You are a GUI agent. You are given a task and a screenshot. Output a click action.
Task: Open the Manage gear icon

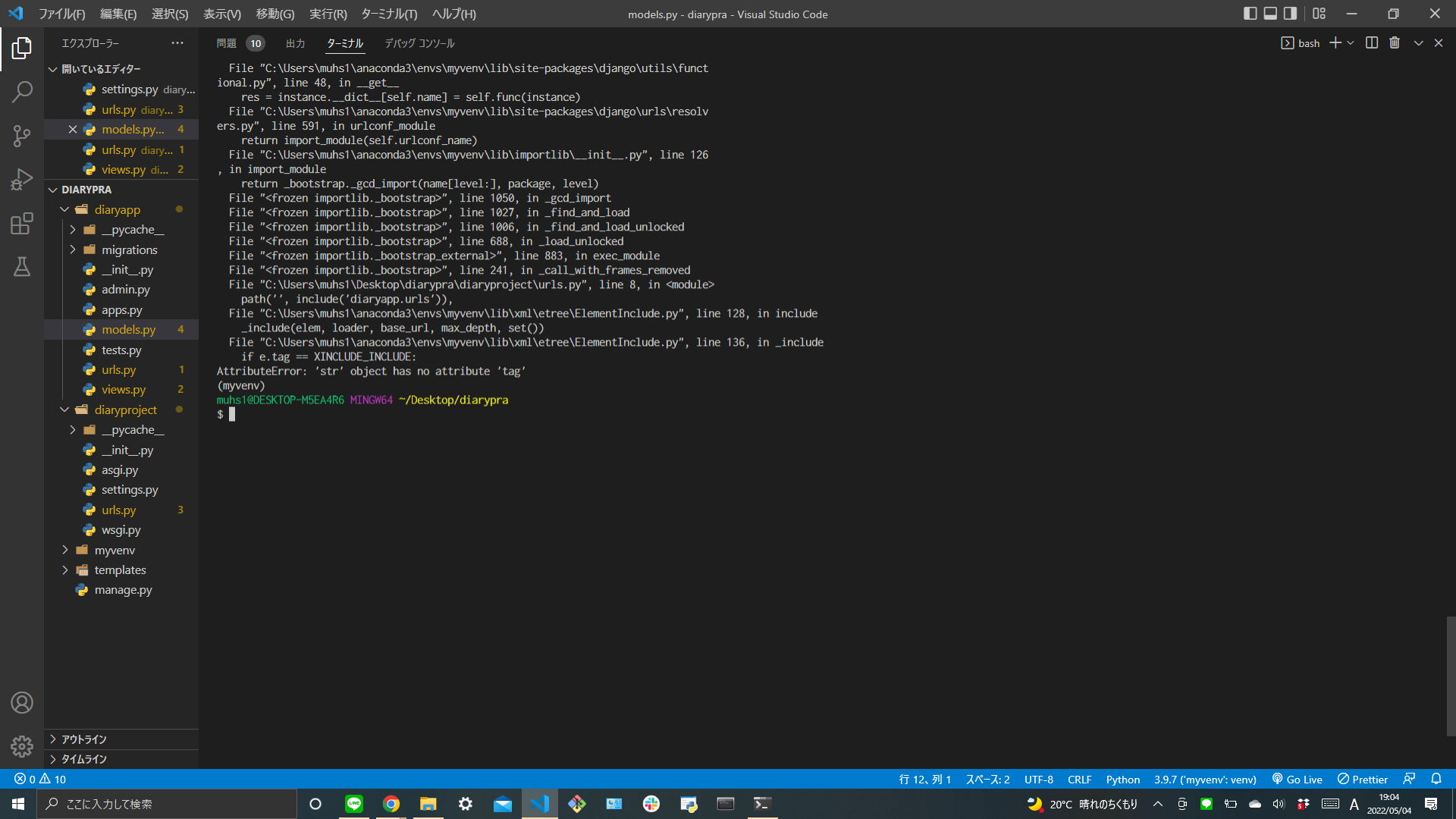point(22,747)
